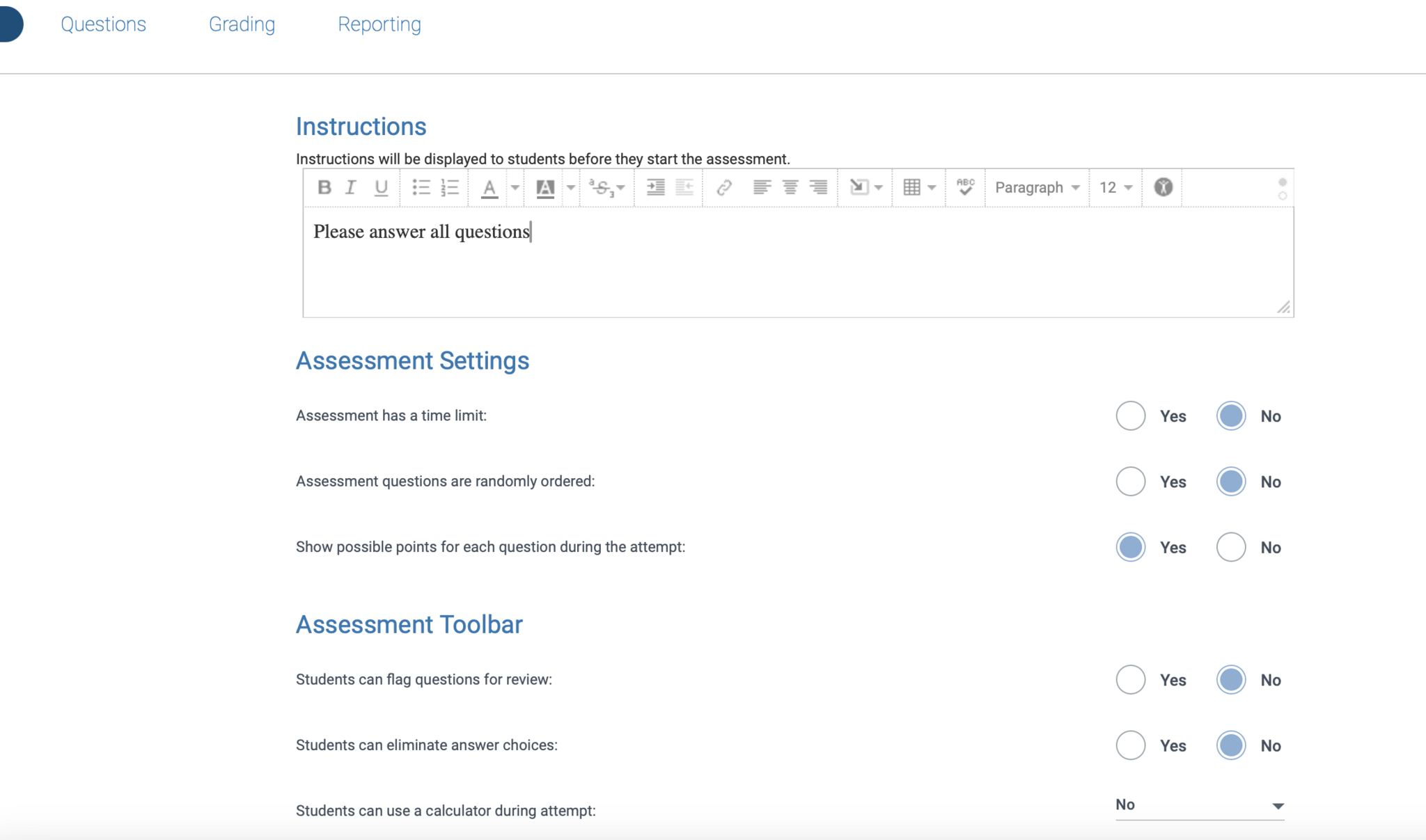This screenshot has width=1426, height=840.
Task: Set randomly ordered questions to Yes
Action: coord(1130,482)
